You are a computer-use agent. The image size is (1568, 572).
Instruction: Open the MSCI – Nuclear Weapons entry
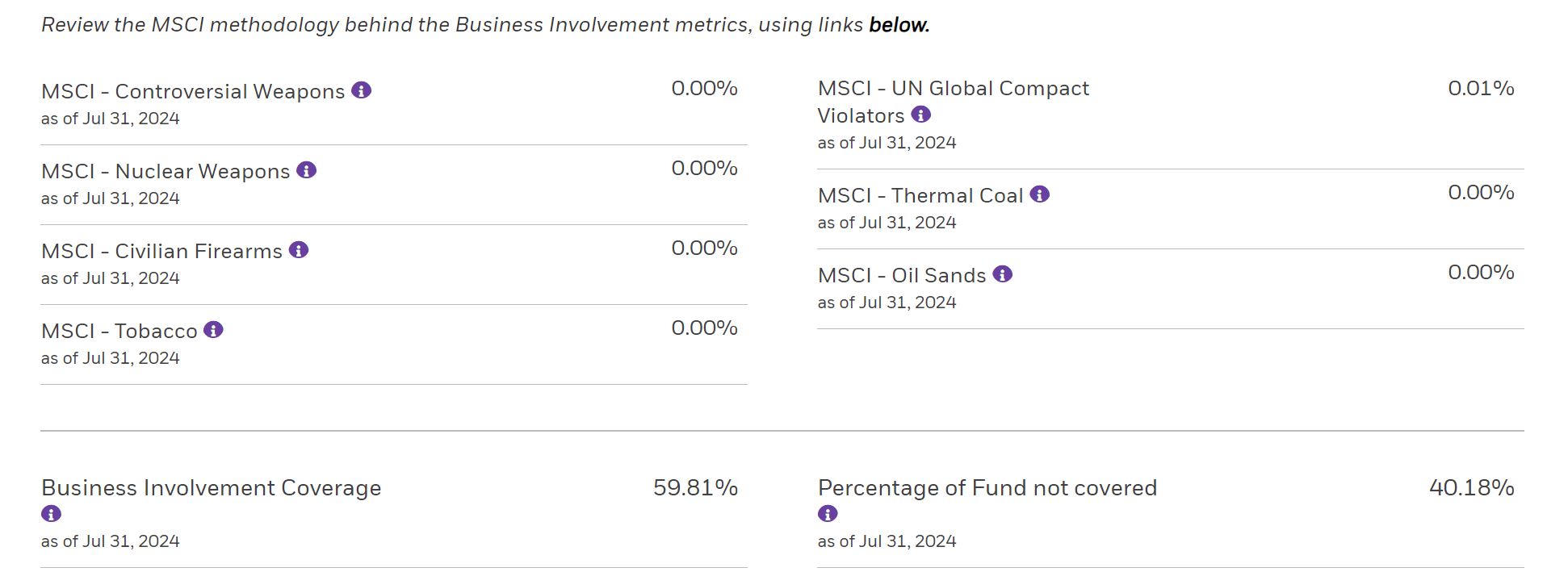(165, 170)
